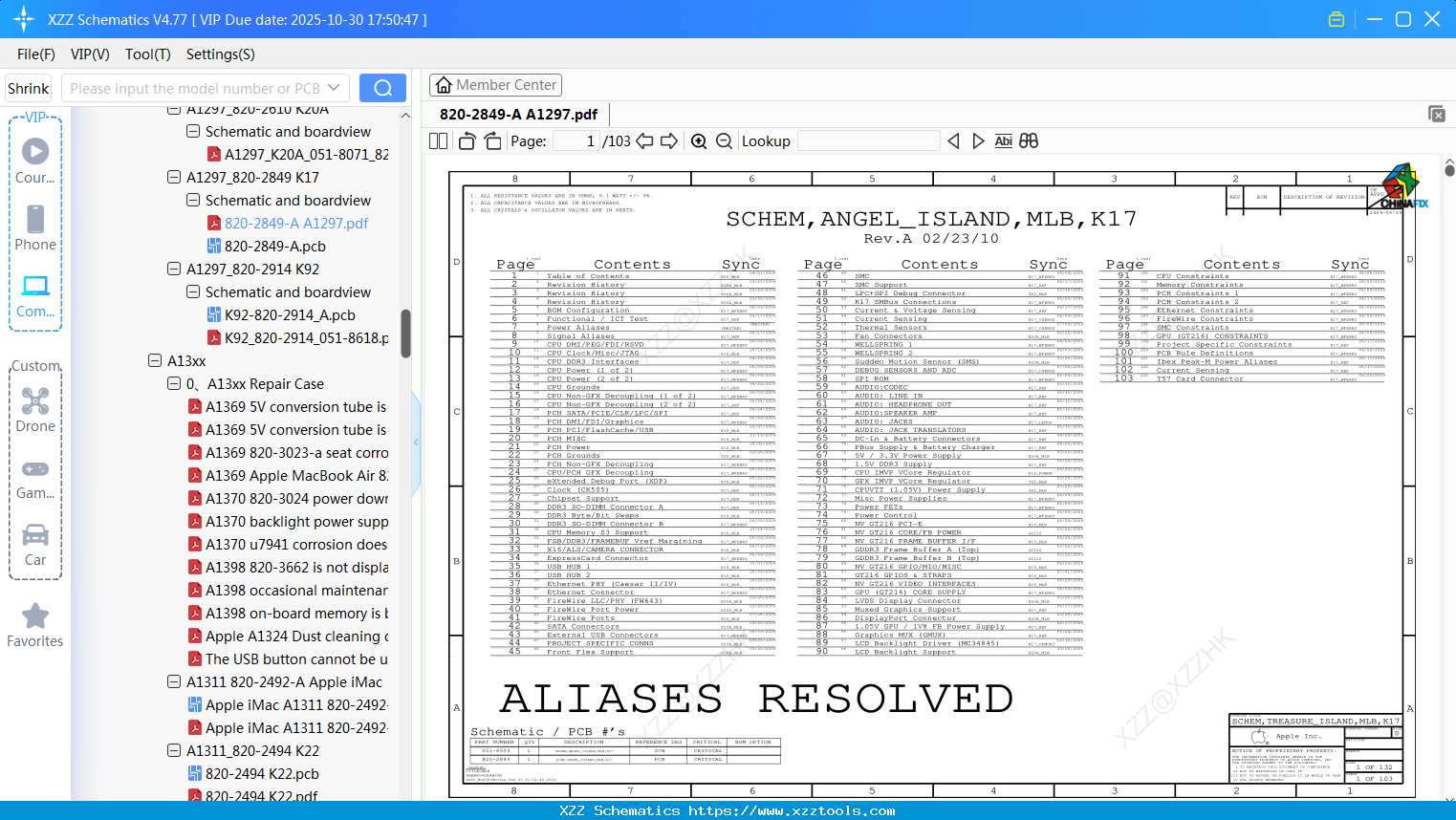Collapse Schematic and boardview under K17
Viewport: 1456px width, 820px height.
click(x=193, y=200)
